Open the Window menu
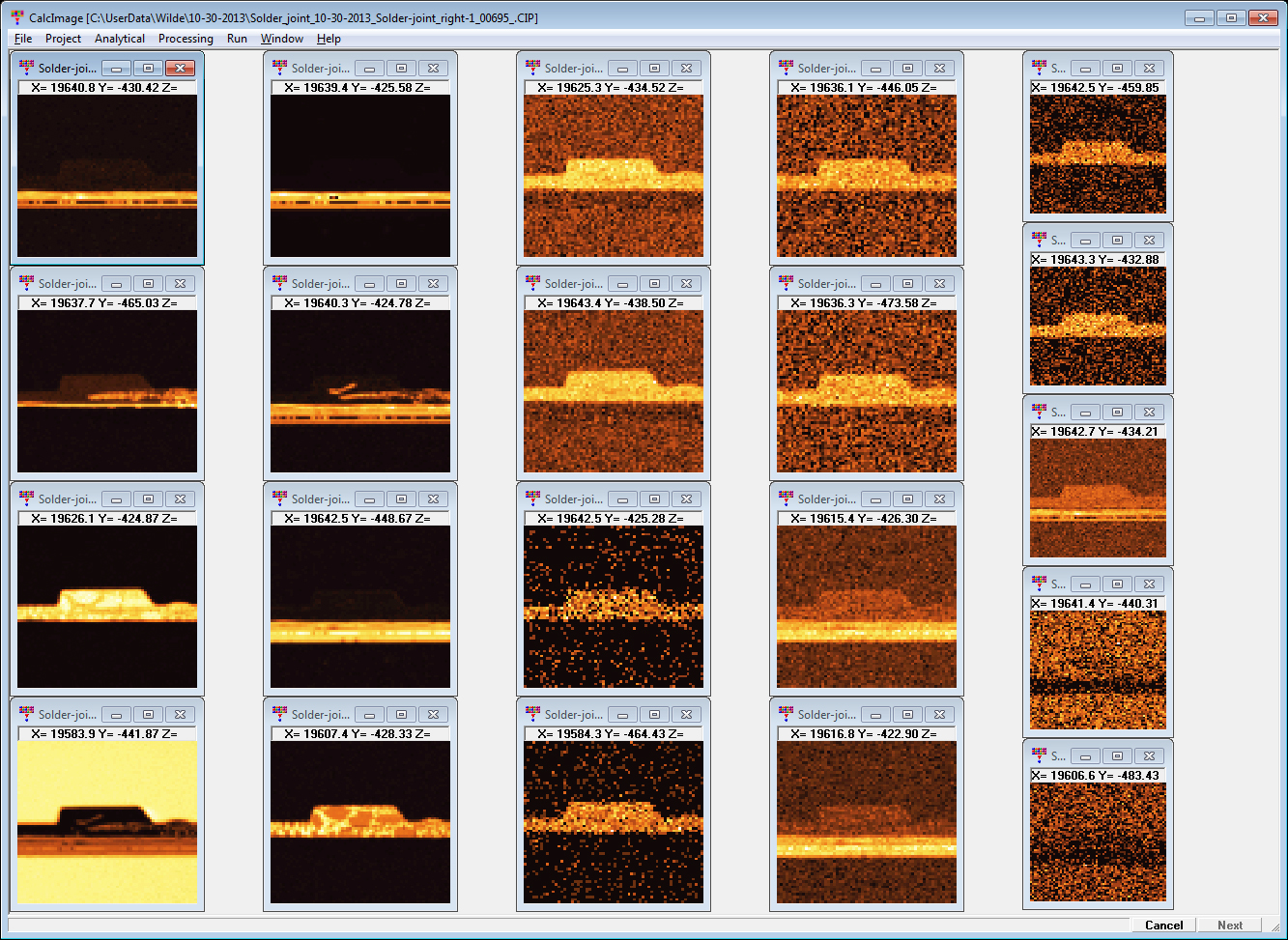The width and height of the screenshot is (1288, 940). click(x=281, y=39)
